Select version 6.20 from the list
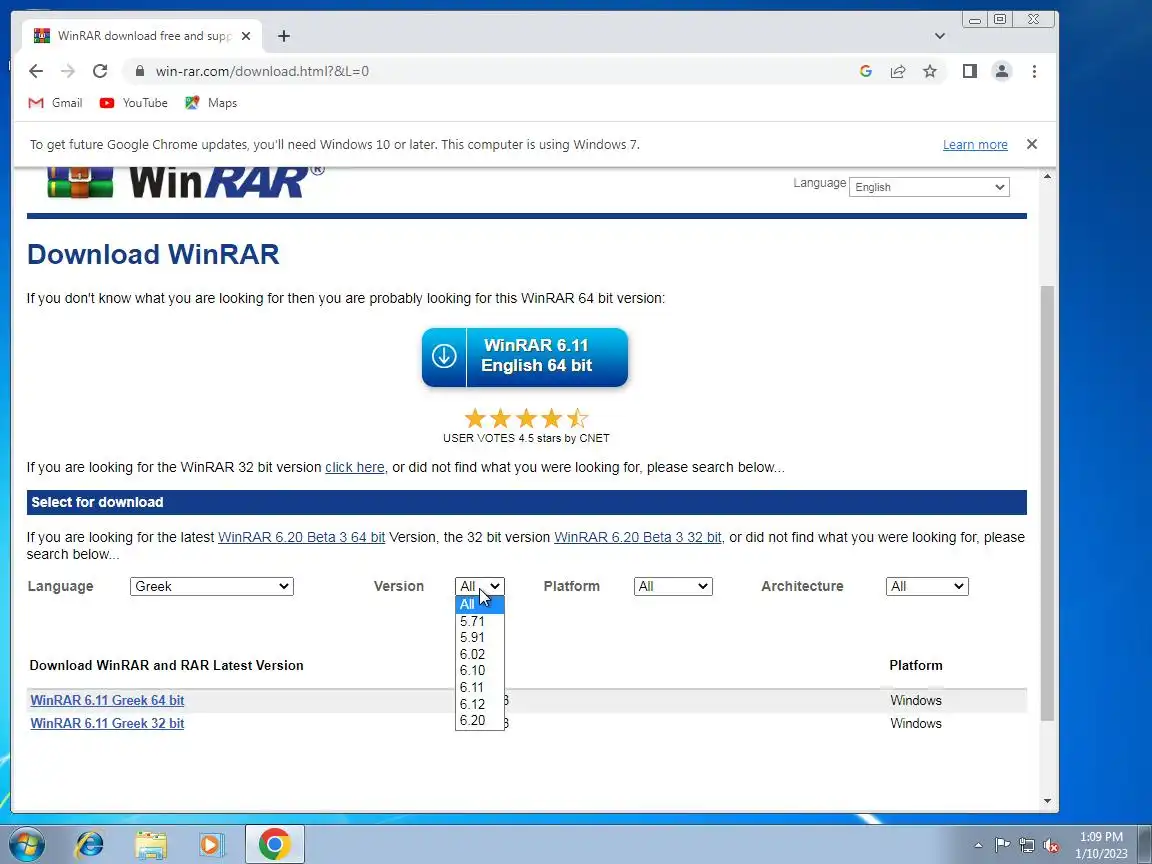 [x=480, y=721]
